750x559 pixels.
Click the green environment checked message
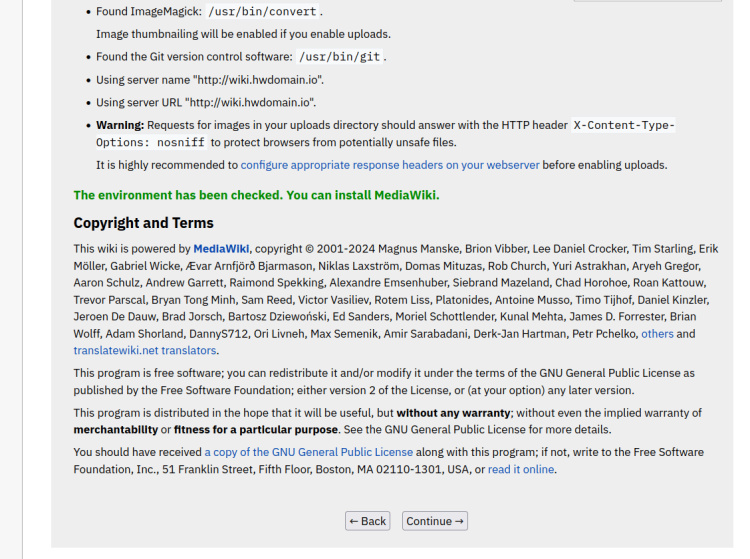pyautogui.click(x=256, y=195)
